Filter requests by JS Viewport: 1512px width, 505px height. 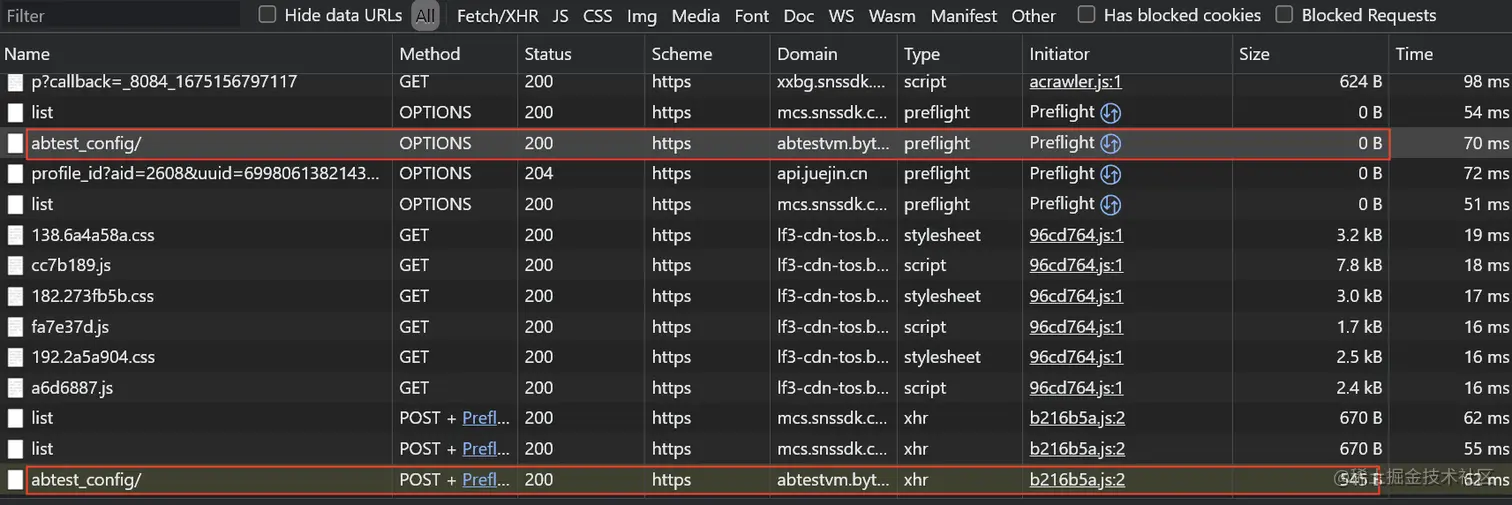coord(560,16)
